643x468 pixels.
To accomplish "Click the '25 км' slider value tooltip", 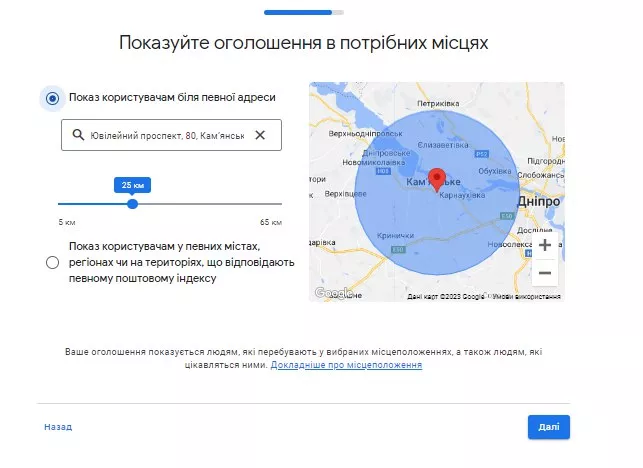I will [132, 185].
